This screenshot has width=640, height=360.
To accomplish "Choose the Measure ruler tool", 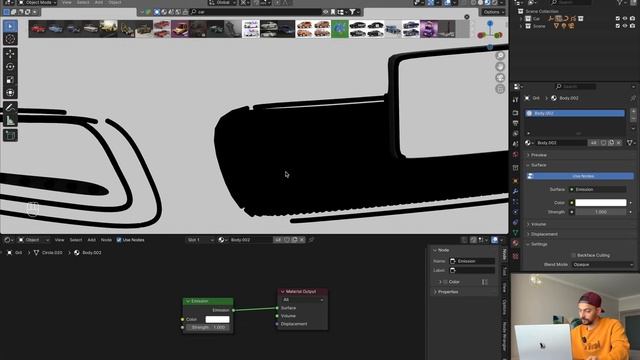I will pyautogui.click(x=10, y=120).
